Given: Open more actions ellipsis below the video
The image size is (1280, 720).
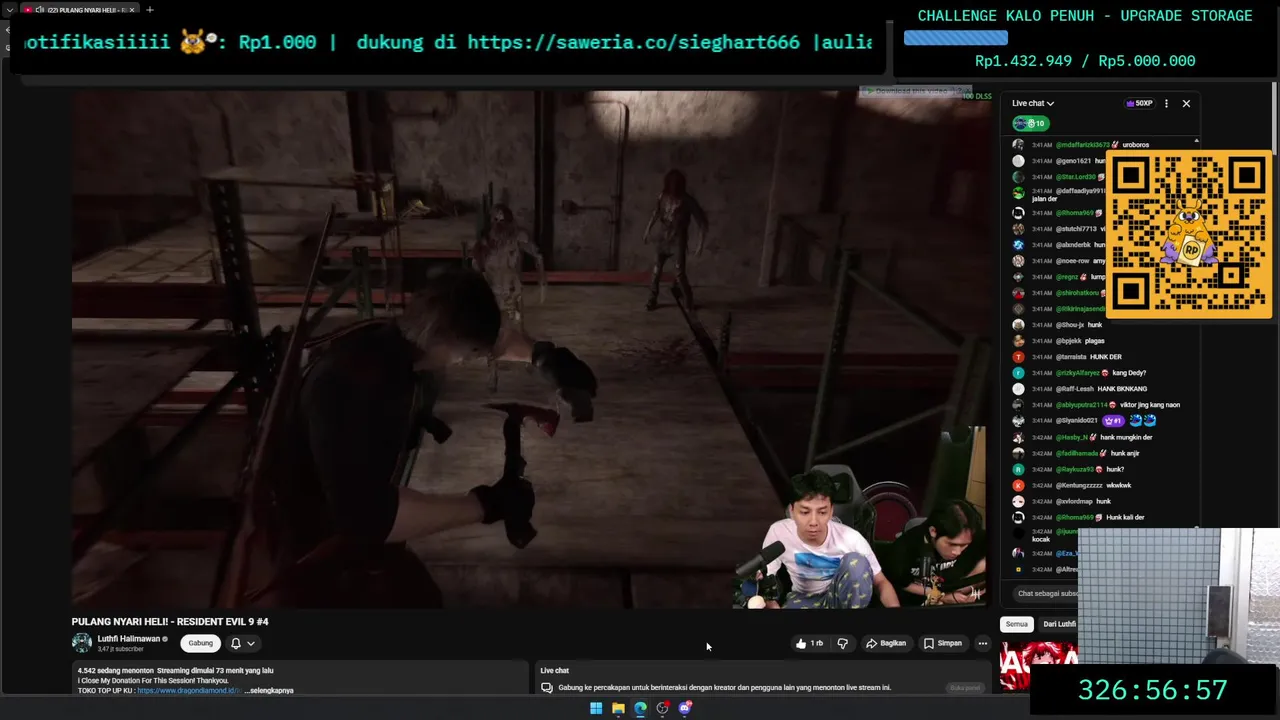Looking at the screenshot, I should pos(983,644).
